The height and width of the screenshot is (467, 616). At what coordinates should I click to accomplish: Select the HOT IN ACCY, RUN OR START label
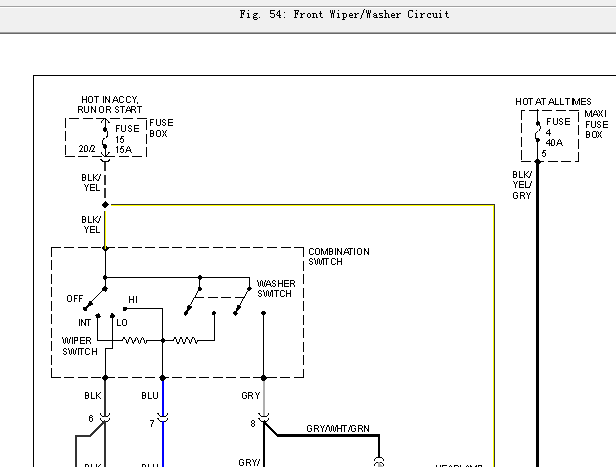pos(109,105)
